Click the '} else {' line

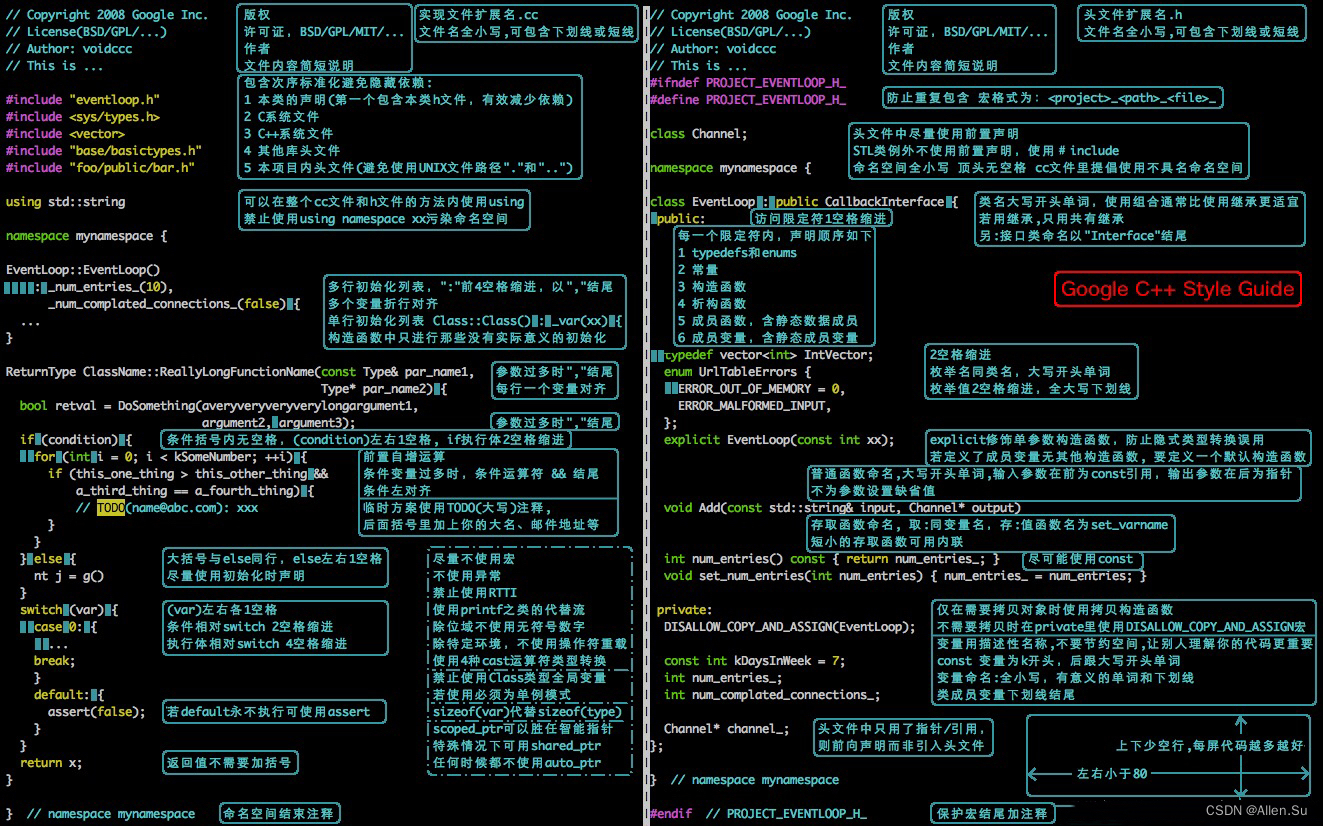(48, 559)
